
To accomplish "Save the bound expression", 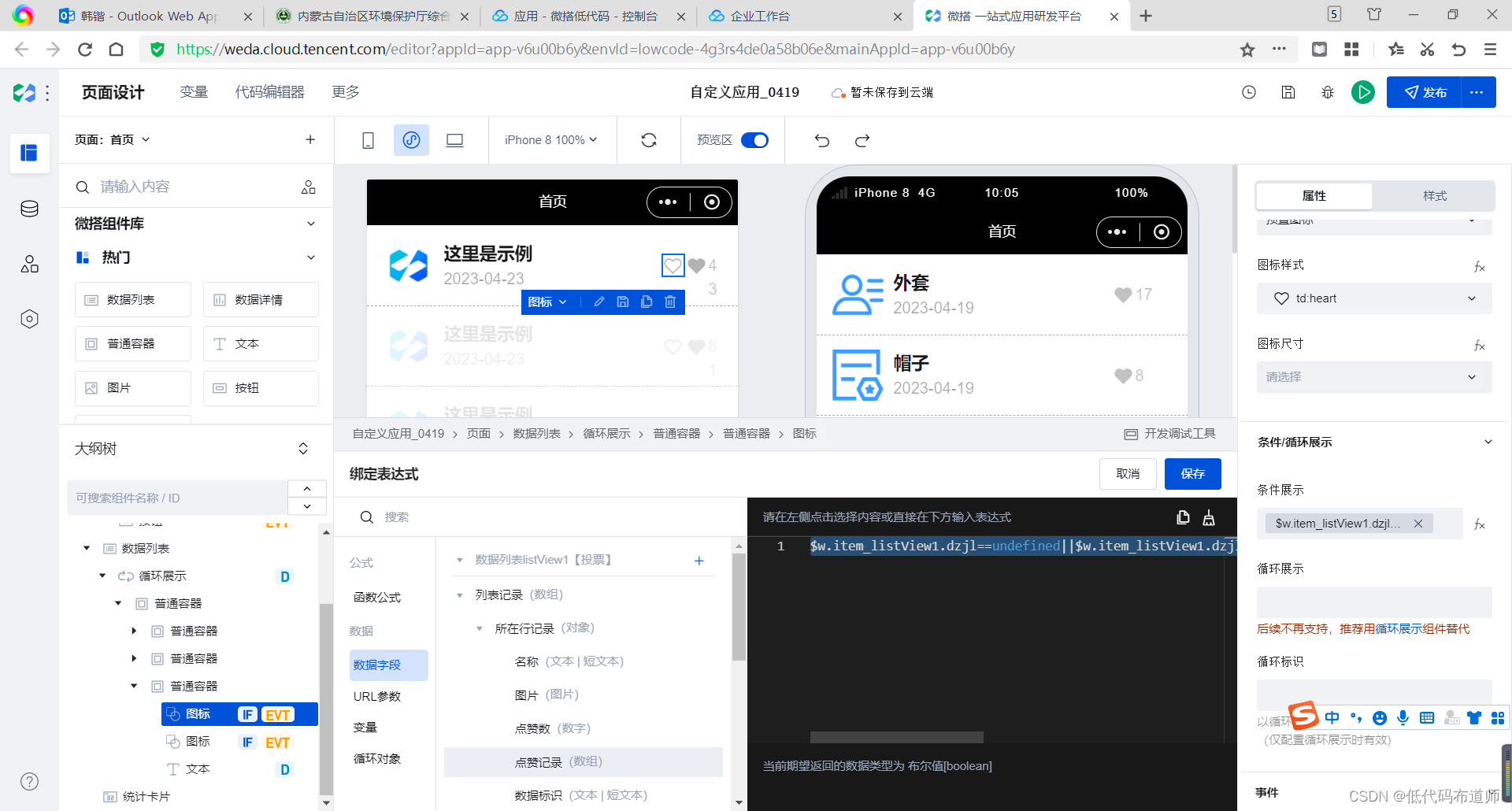I will [x=1192, y=473].
